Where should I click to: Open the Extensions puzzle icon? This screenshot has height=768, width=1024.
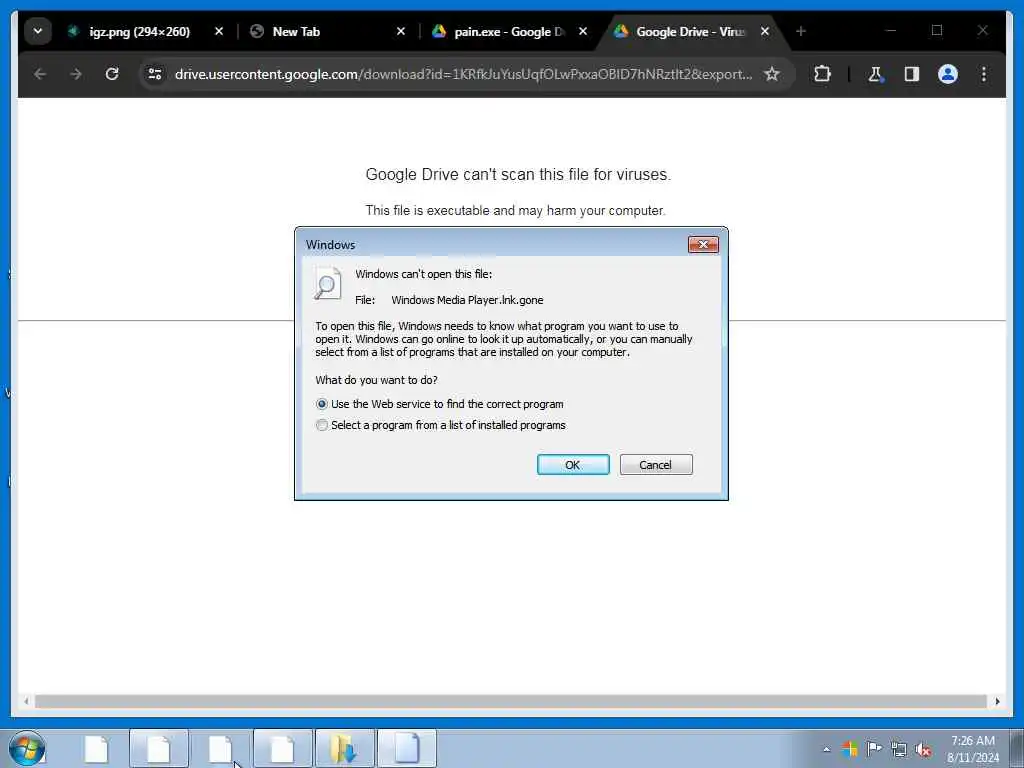pos(822,74)
